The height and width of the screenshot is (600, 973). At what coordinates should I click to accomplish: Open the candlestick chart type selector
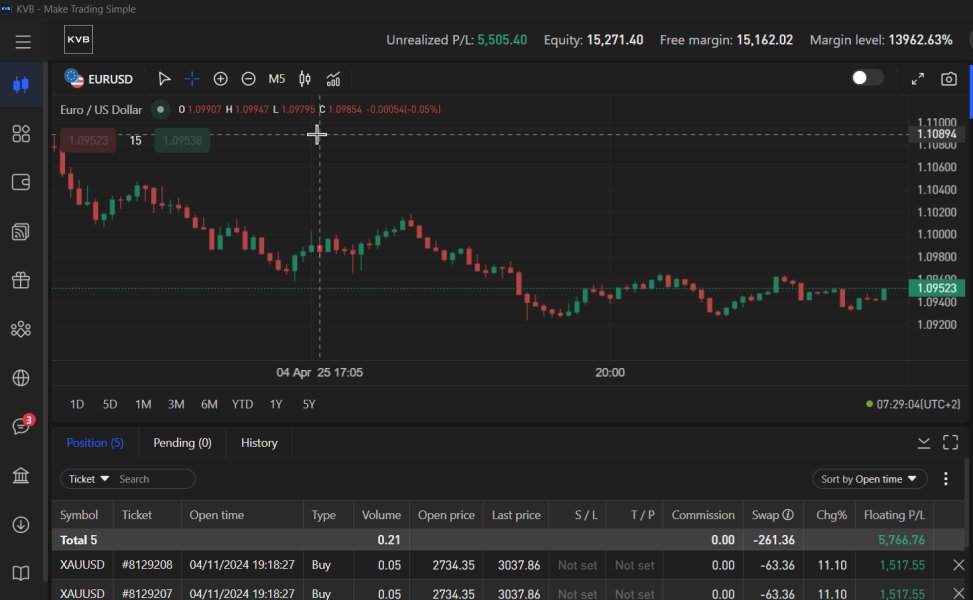tap(305, 79)
